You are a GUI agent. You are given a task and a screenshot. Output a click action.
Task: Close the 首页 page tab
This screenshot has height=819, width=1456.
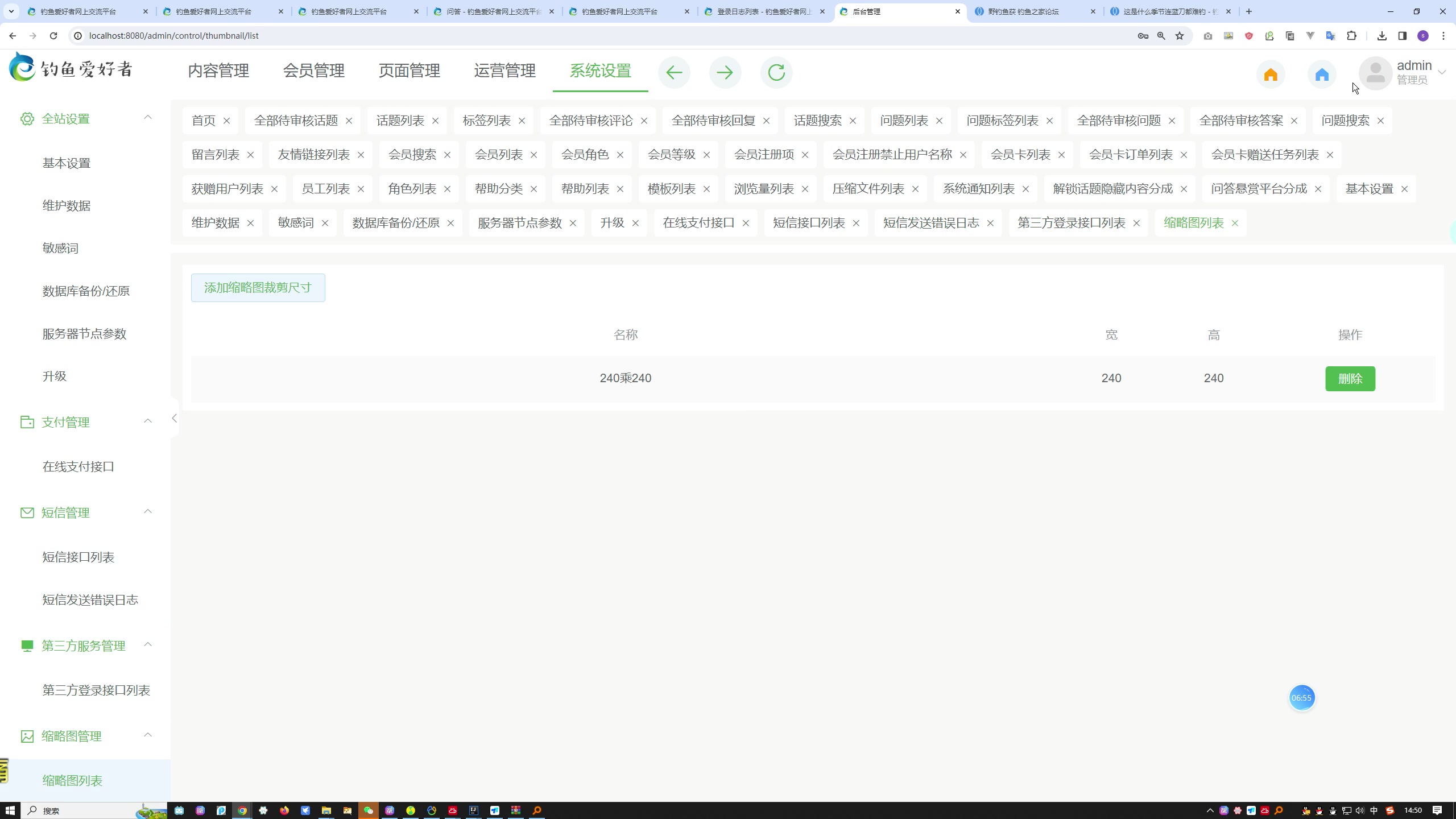coord(227,121)
